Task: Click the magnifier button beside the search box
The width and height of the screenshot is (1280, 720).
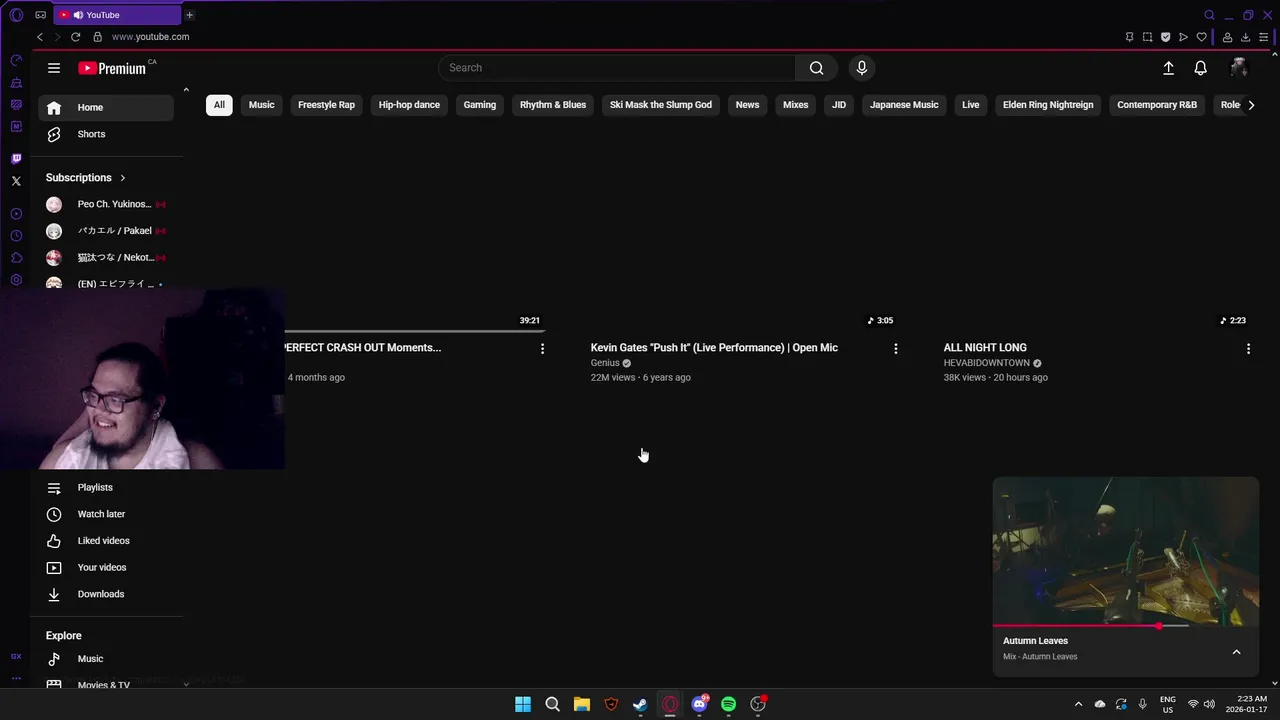Action: pyautogui.click(x=817, y=68)
